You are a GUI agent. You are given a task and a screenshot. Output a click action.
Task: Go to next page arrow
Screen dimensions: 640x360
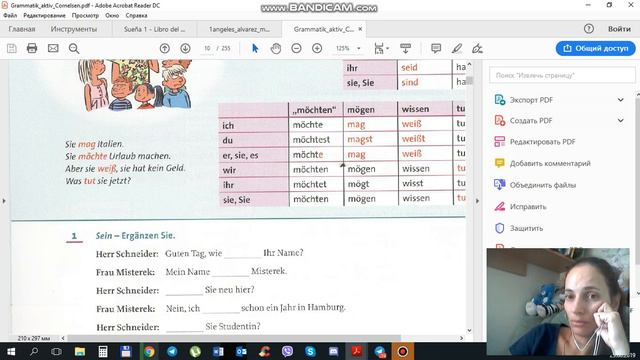[185, 49]
